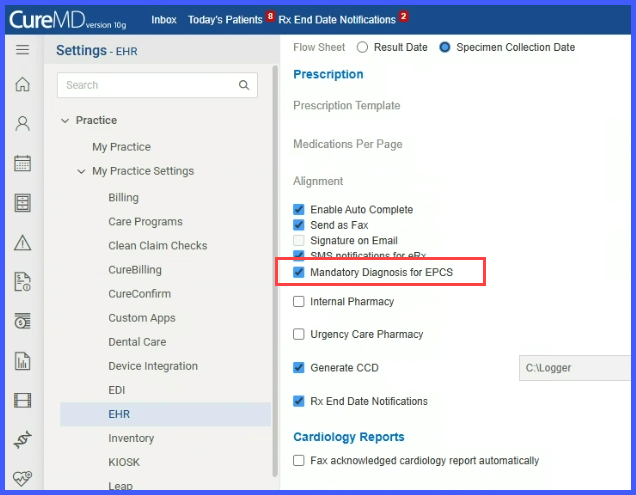Screen dimensions: 636x495
Task: Toggle Send as Fax checkbox
Action: (x=299, y=225)
